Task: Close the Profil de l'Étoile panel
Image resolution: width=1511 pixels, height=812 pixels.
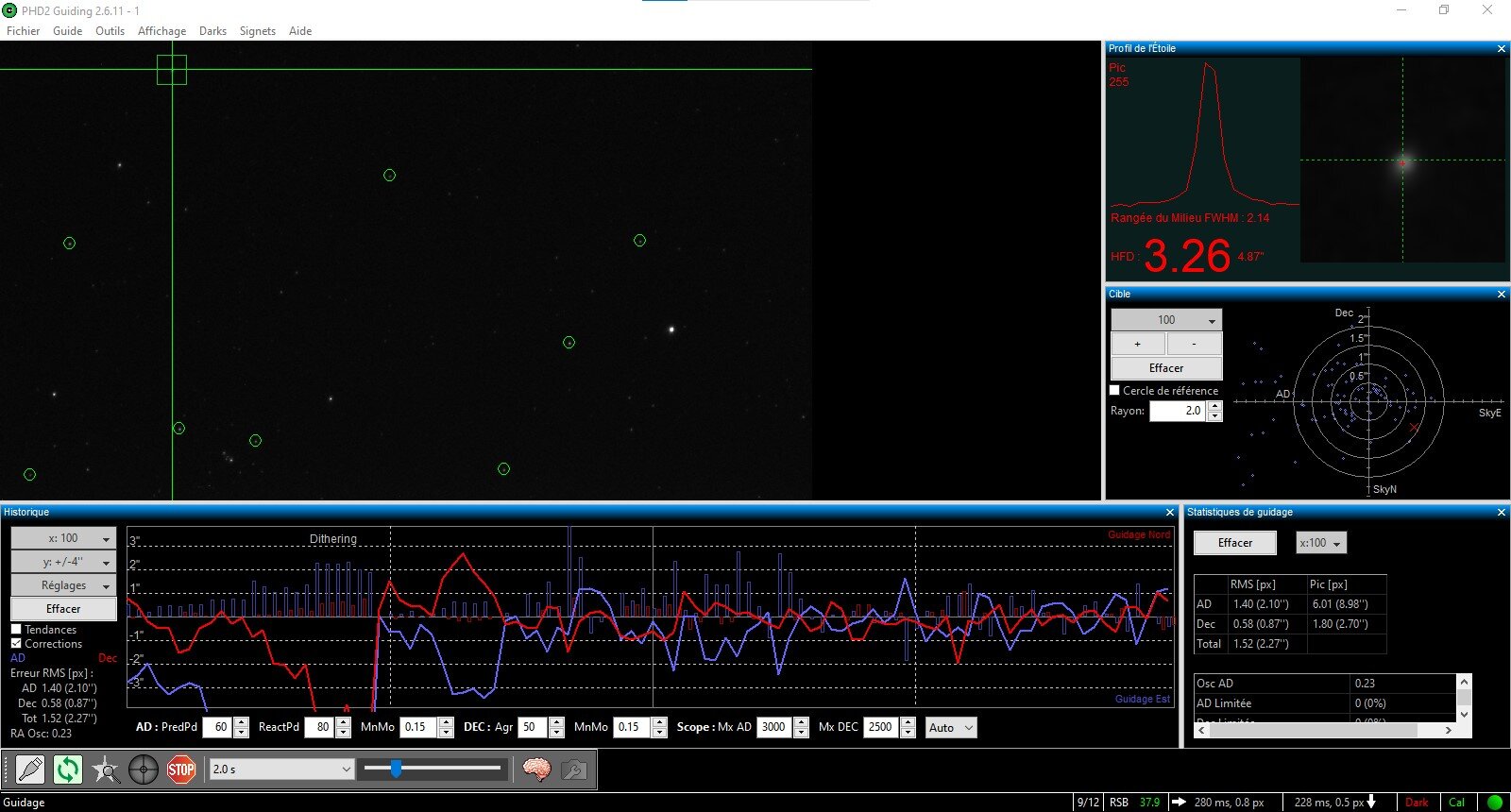Action: 1502,48
